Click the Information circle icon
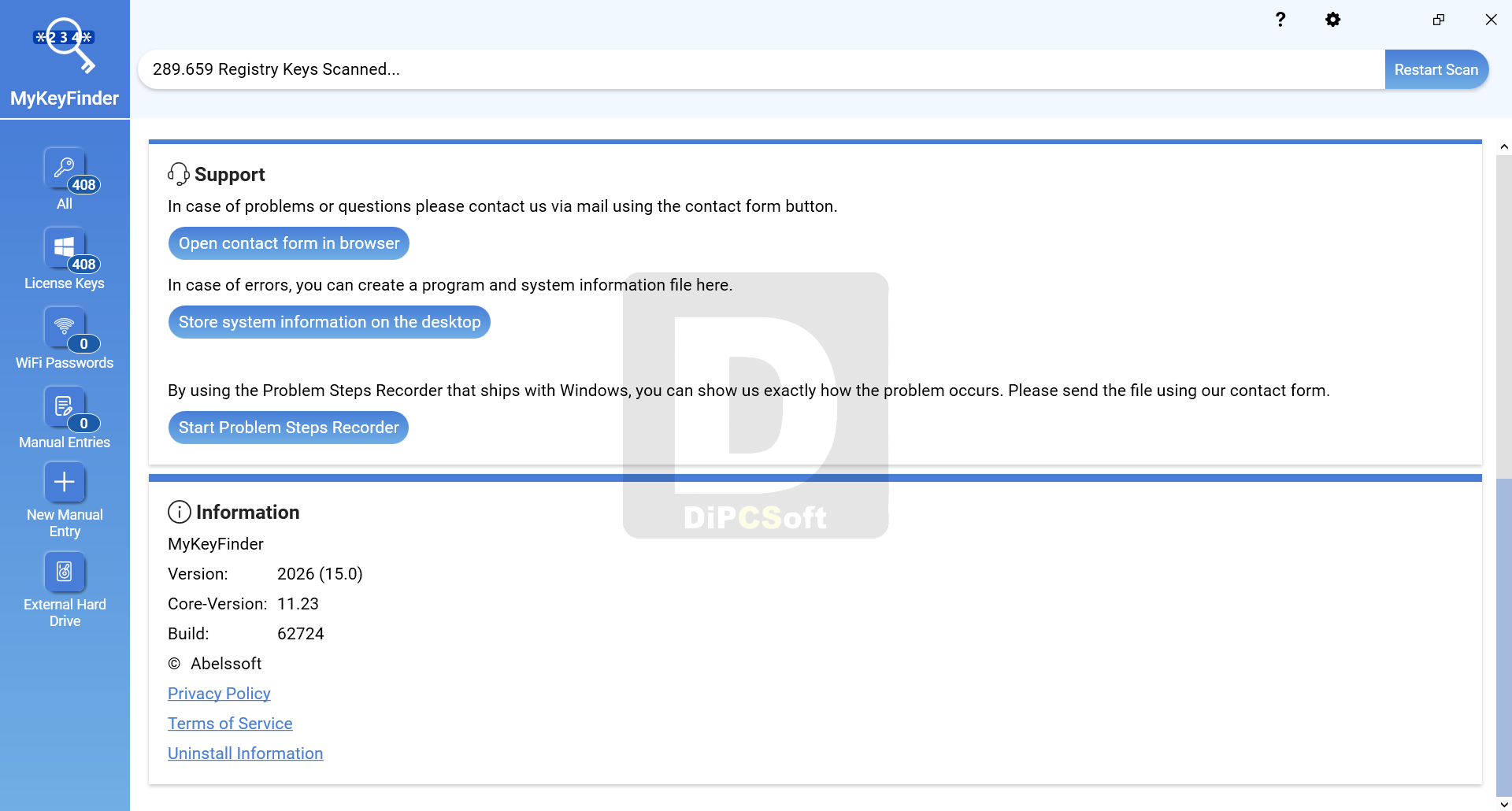Viewport: 1512px width, 811px height. [x=180, y=512]
